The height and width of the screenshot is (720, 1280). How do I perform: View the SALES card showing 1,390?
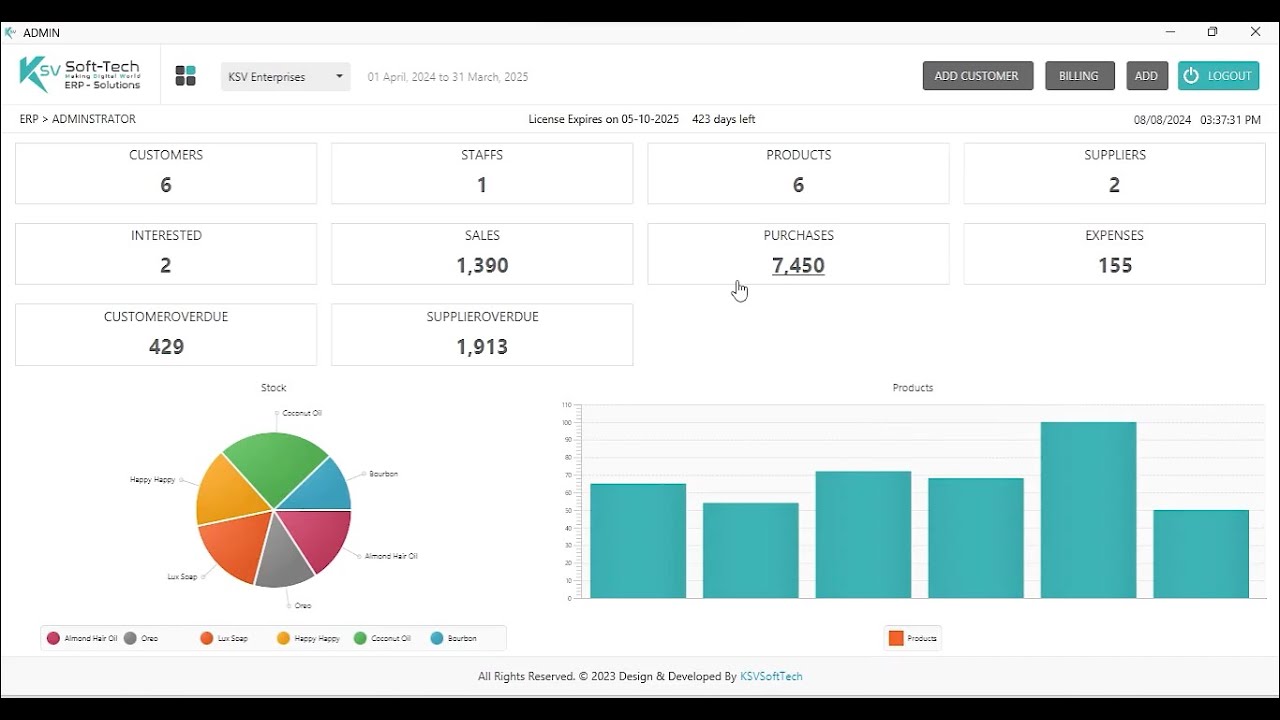pyautogui.click(x=482, y=254)
